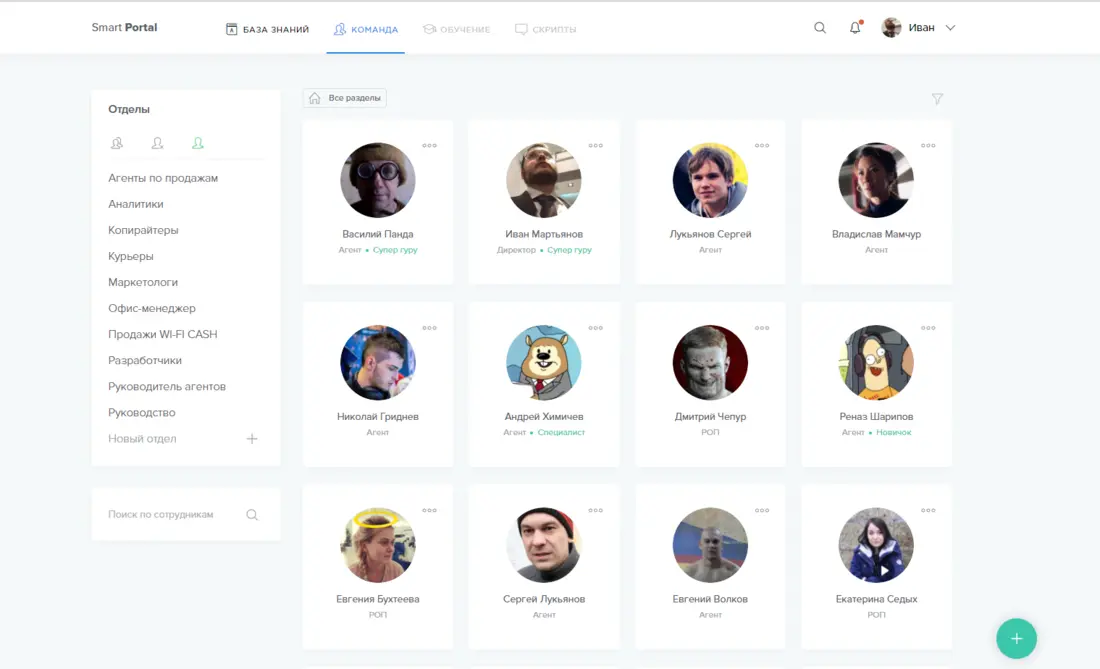Switch to the База знаний tab
The height and width of the screenshot is (669, 1100).
(267, 29)
